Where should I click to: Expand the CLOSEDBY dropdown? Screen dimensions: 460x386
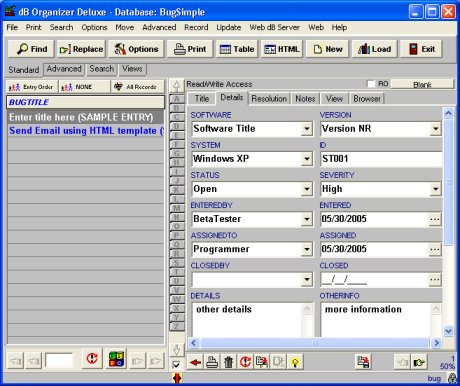[x=307, y=280]
